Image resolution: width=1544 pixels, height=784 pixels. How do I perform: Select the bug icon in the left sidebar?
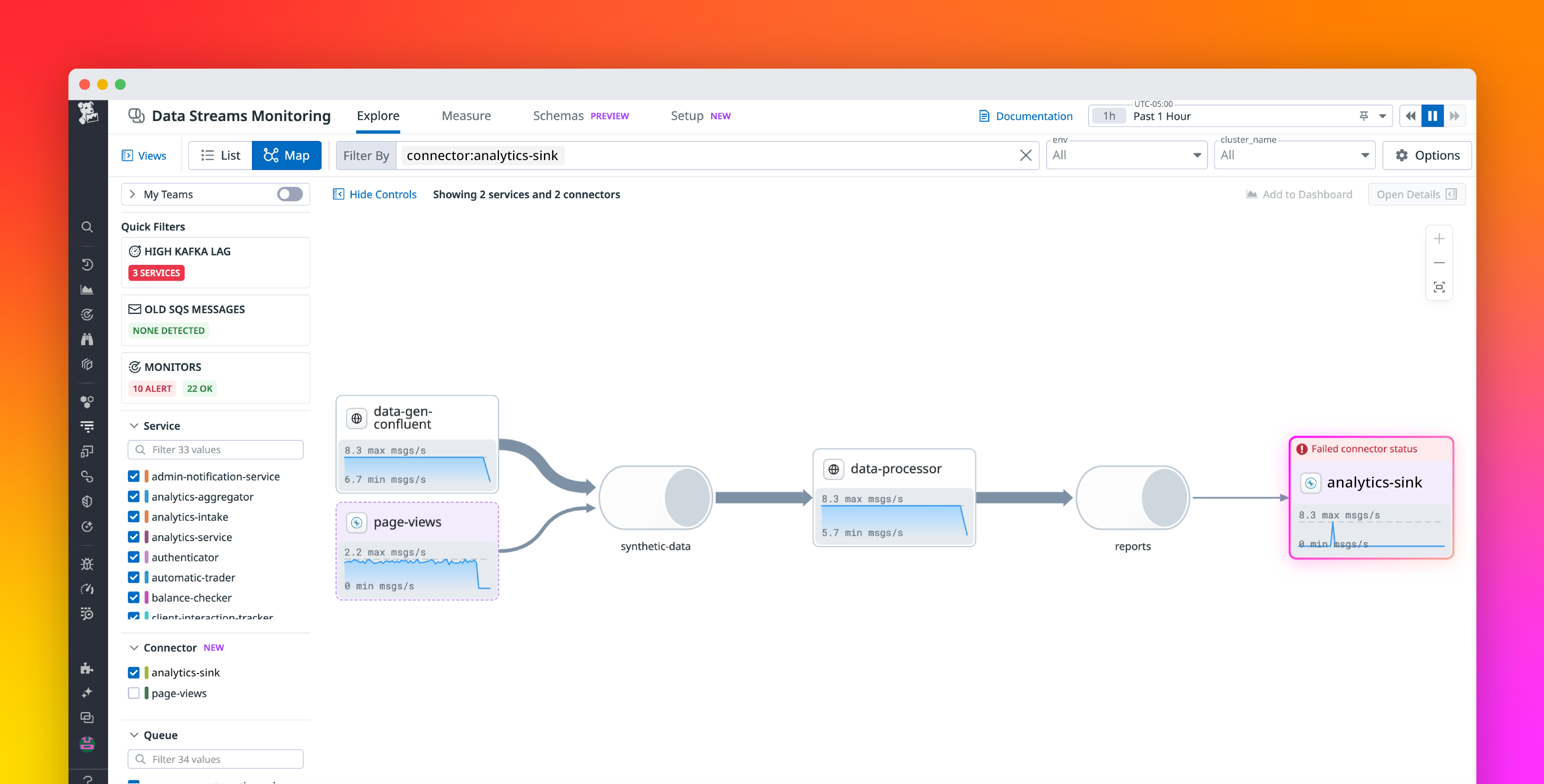point(87,563)
